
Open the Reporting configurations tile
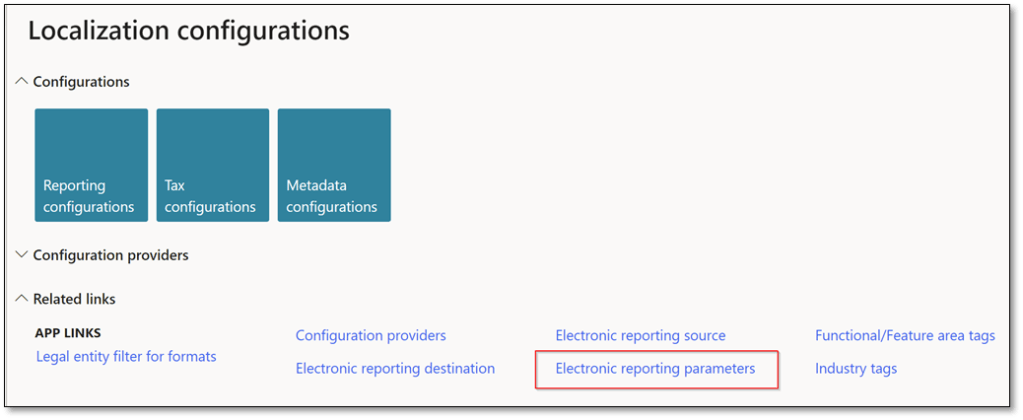coord(91,165)
